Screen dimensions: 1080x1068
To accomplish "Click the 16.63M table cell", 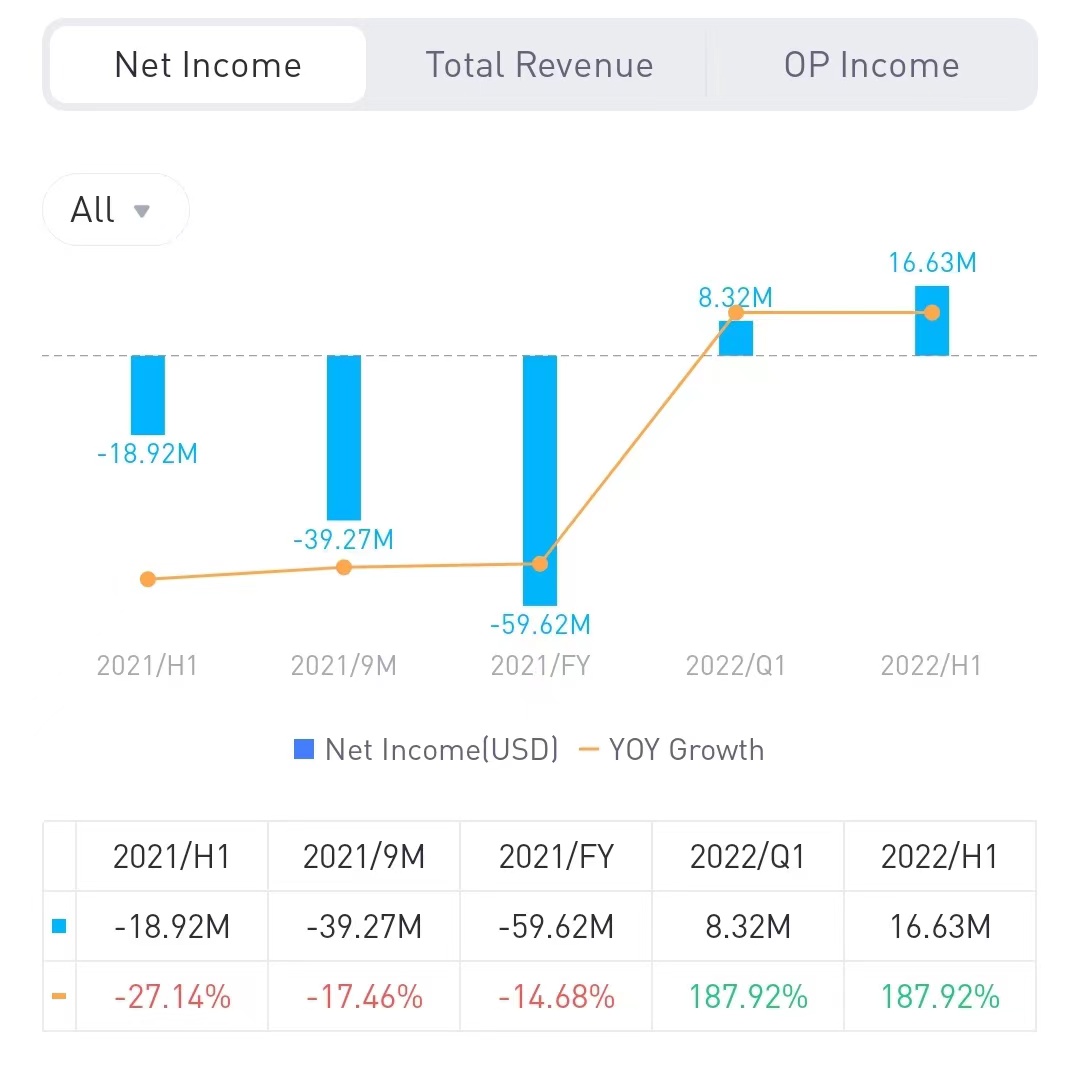I will tap(940, 926).
